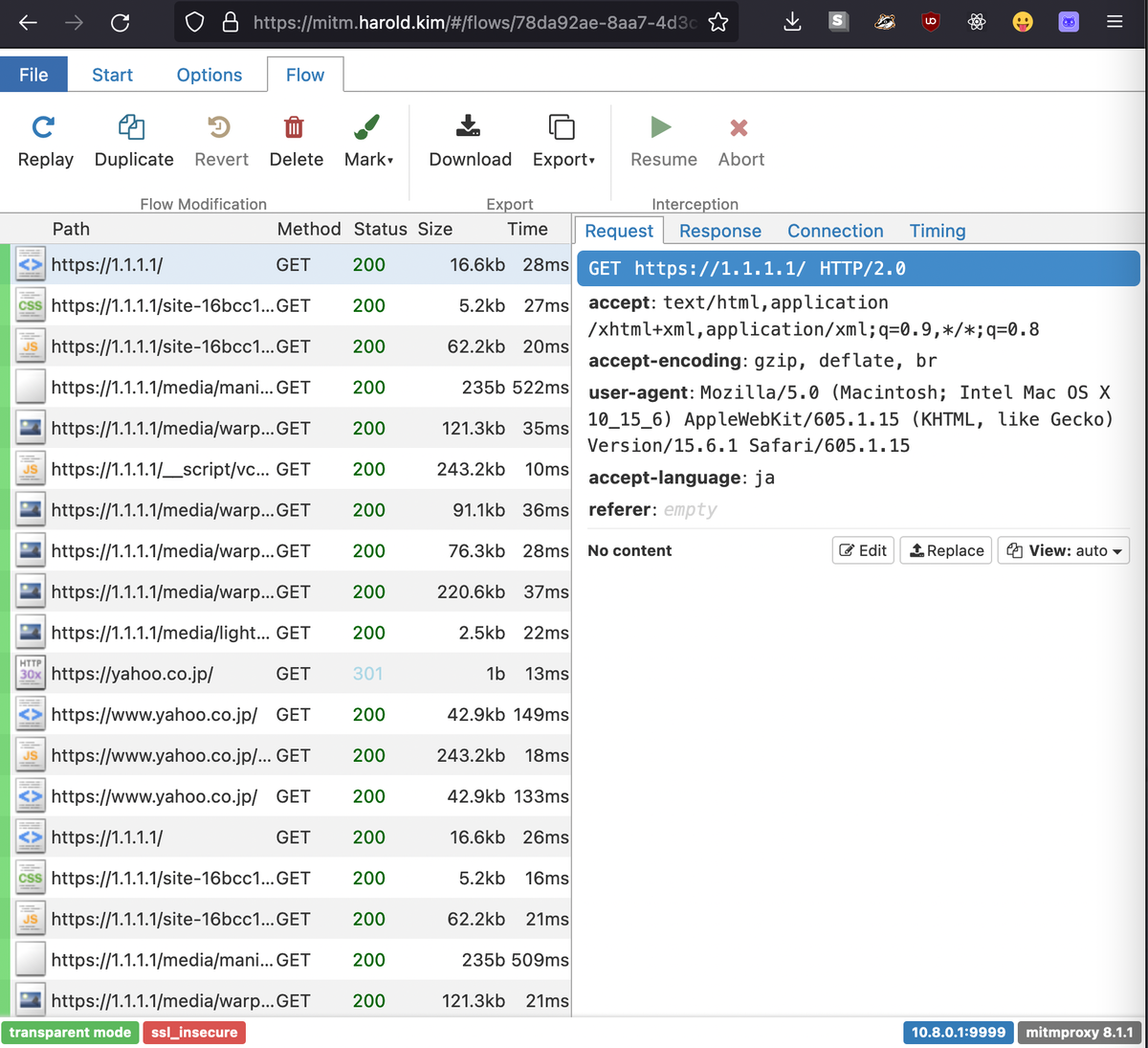Click the accept-encoding header value
The image size is (1148, 1048).
pos(846,361)
